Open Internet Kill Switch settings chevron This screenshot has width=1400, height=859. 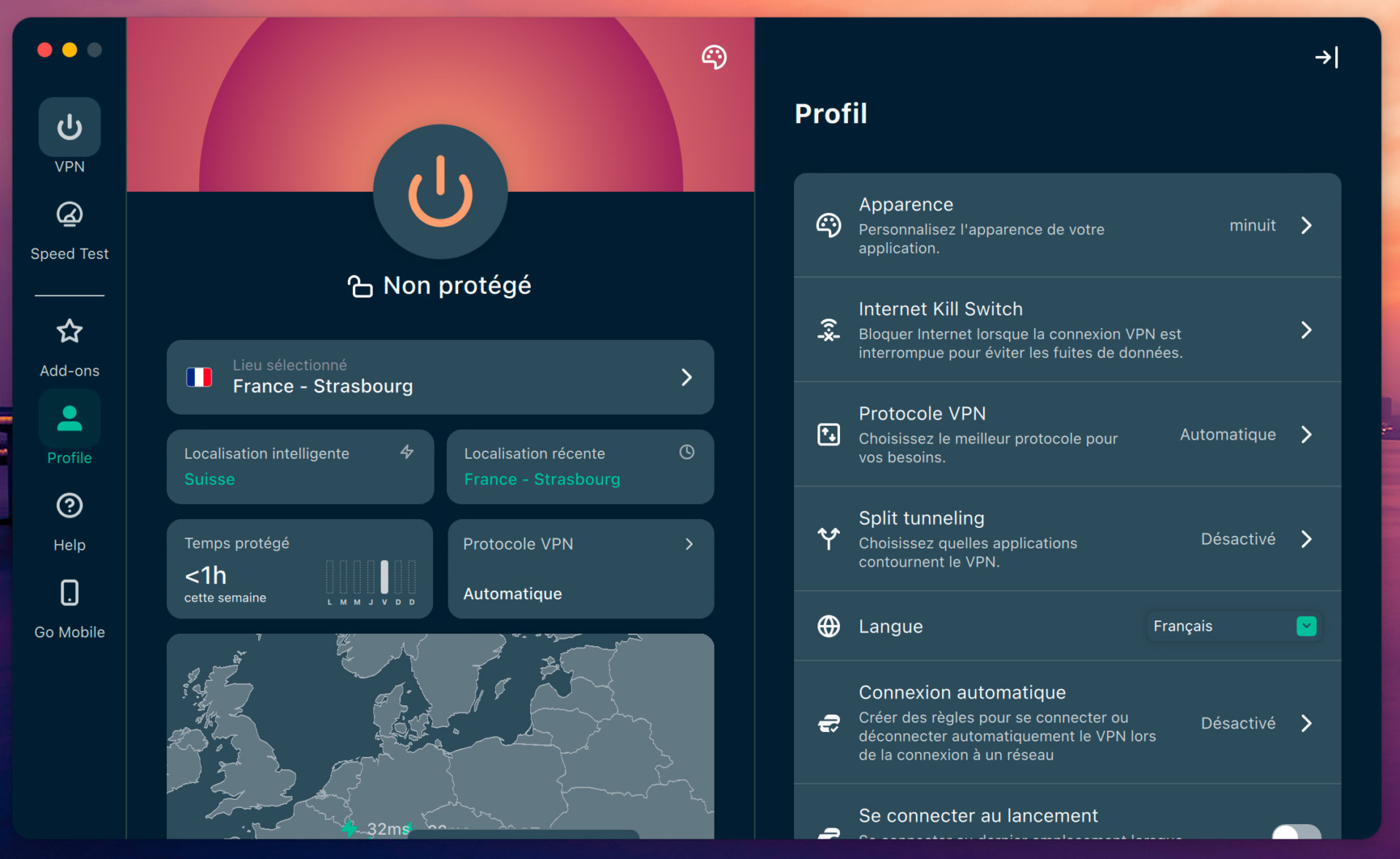coord(1306,330)
